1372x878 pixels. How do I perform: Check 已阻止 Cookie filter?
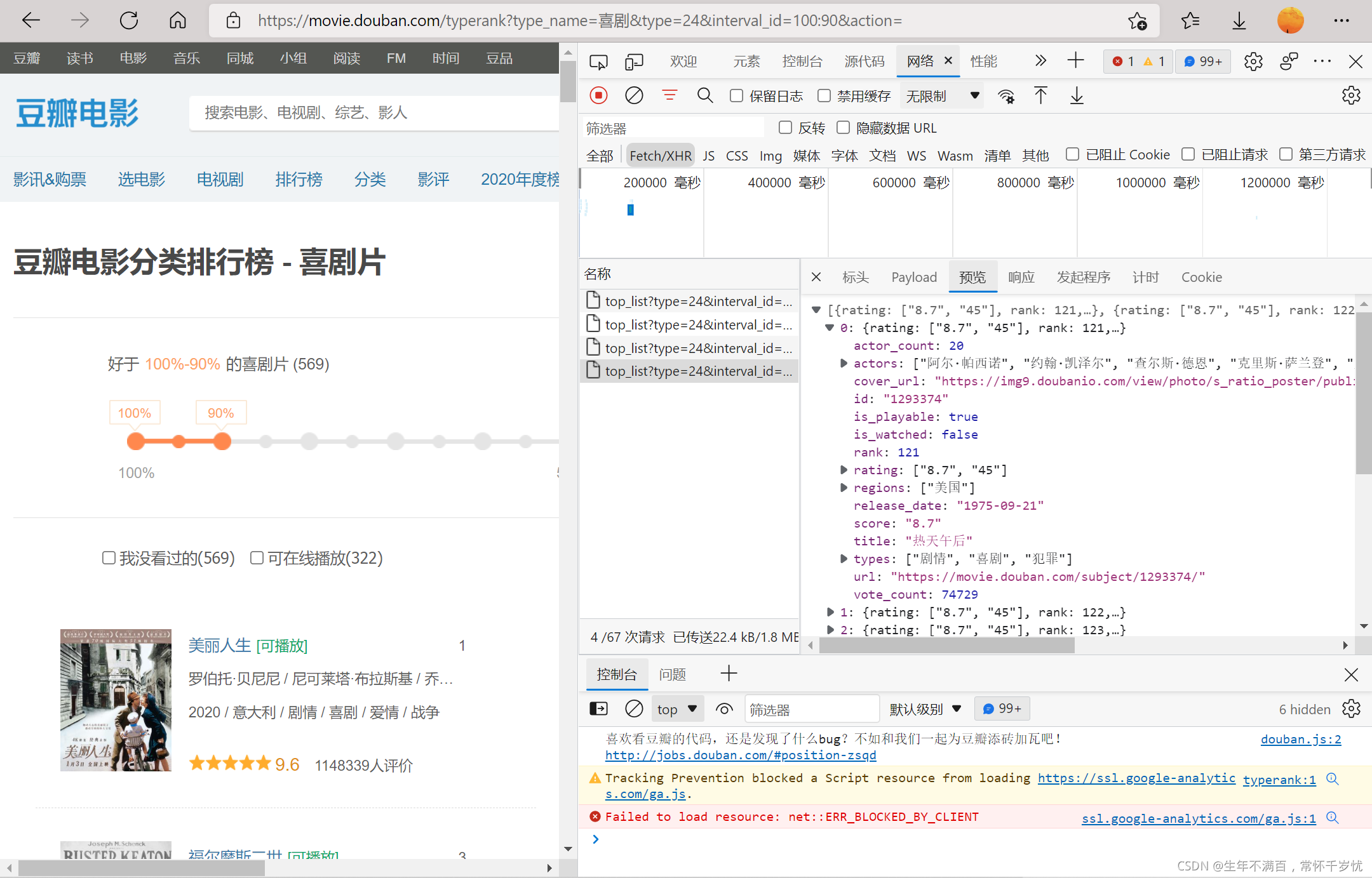click(1072, 154)
